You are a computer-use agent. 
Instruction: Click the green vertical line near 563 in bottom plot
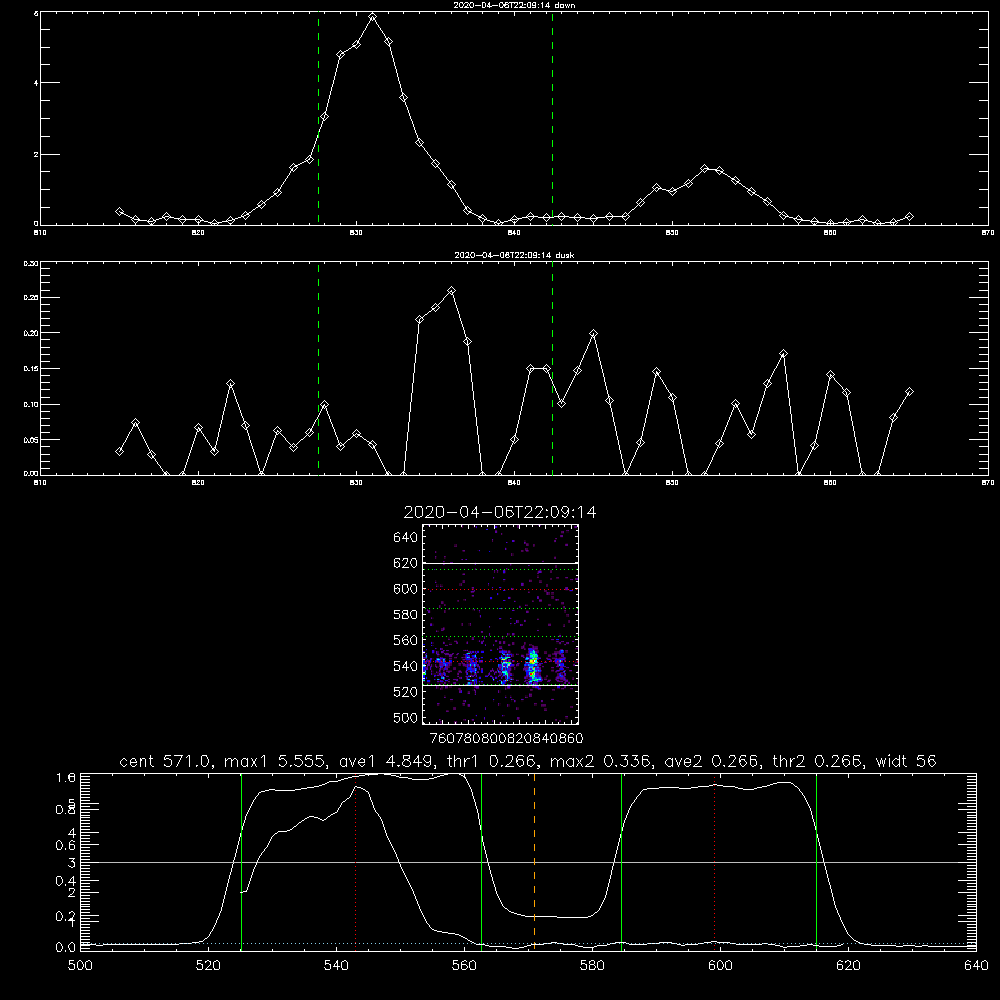(482, 861)
